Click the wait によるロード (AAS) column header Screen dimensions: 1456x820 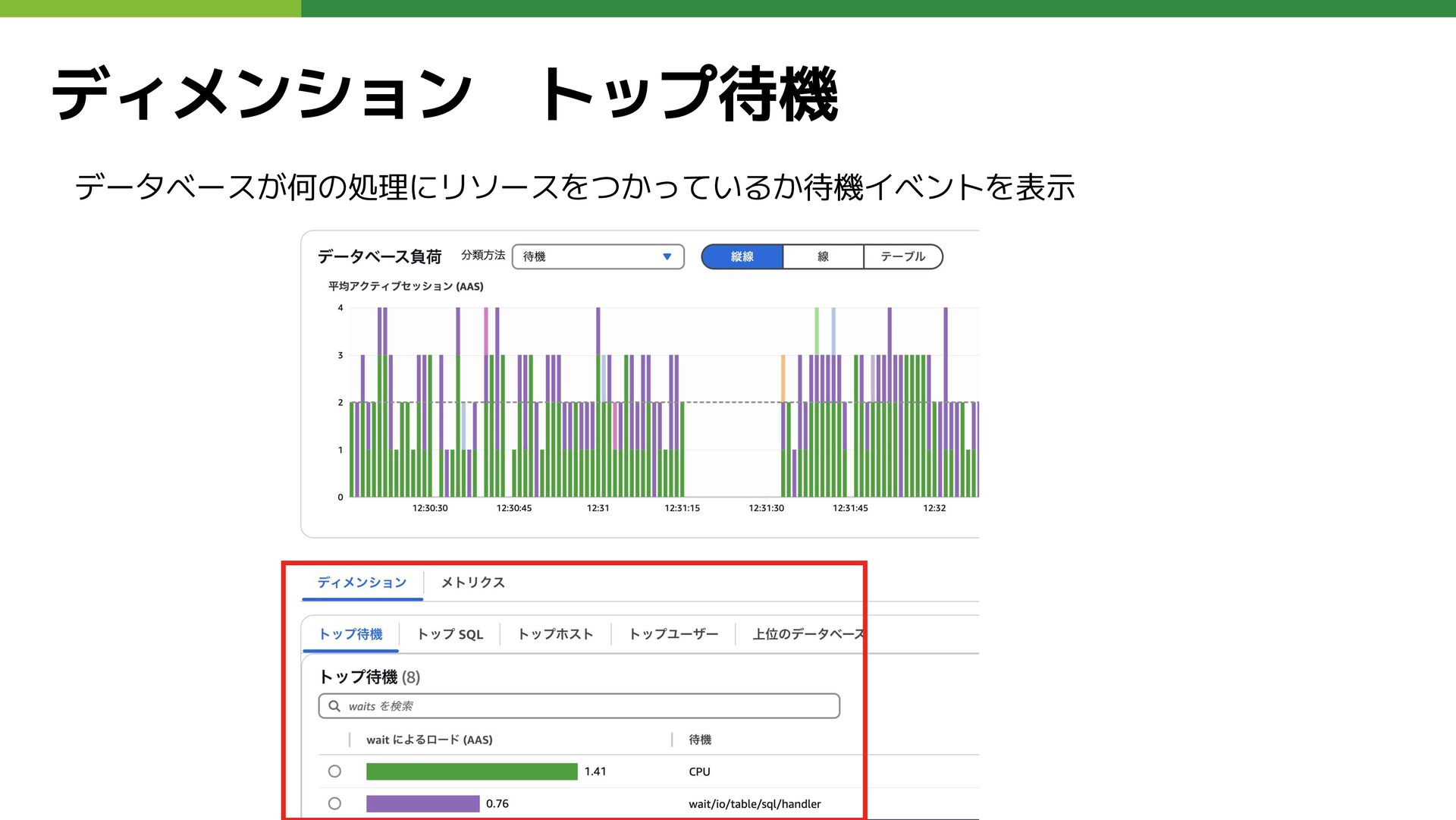(x=429, y=740)
